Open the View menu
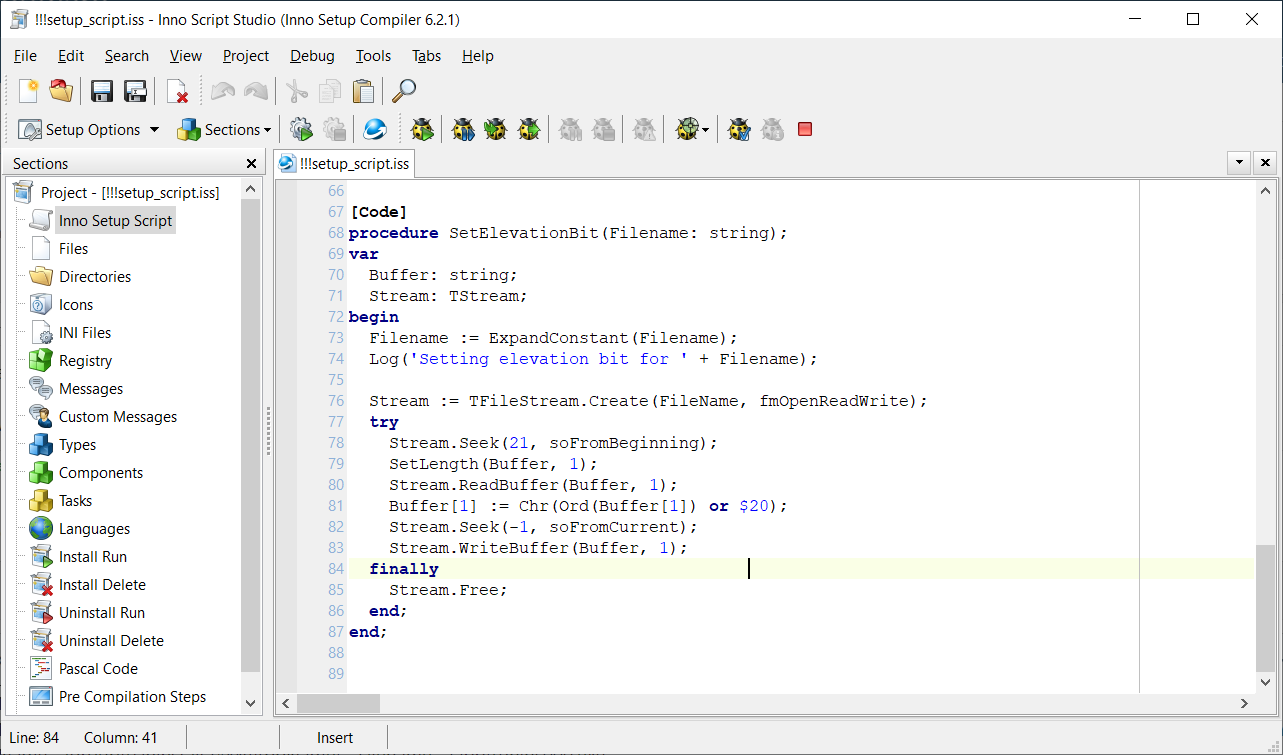The image size is (1283, 755). pos(186,56)
